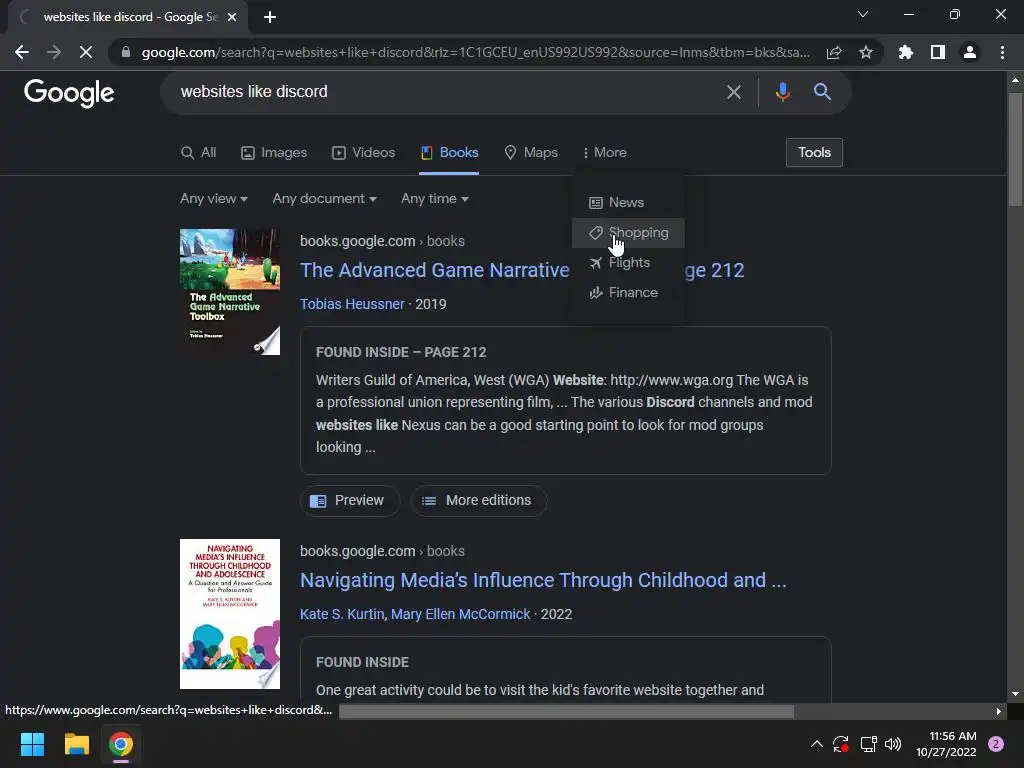
Task: Click the Chrome taskbar icon
Action: click(121, 744)
